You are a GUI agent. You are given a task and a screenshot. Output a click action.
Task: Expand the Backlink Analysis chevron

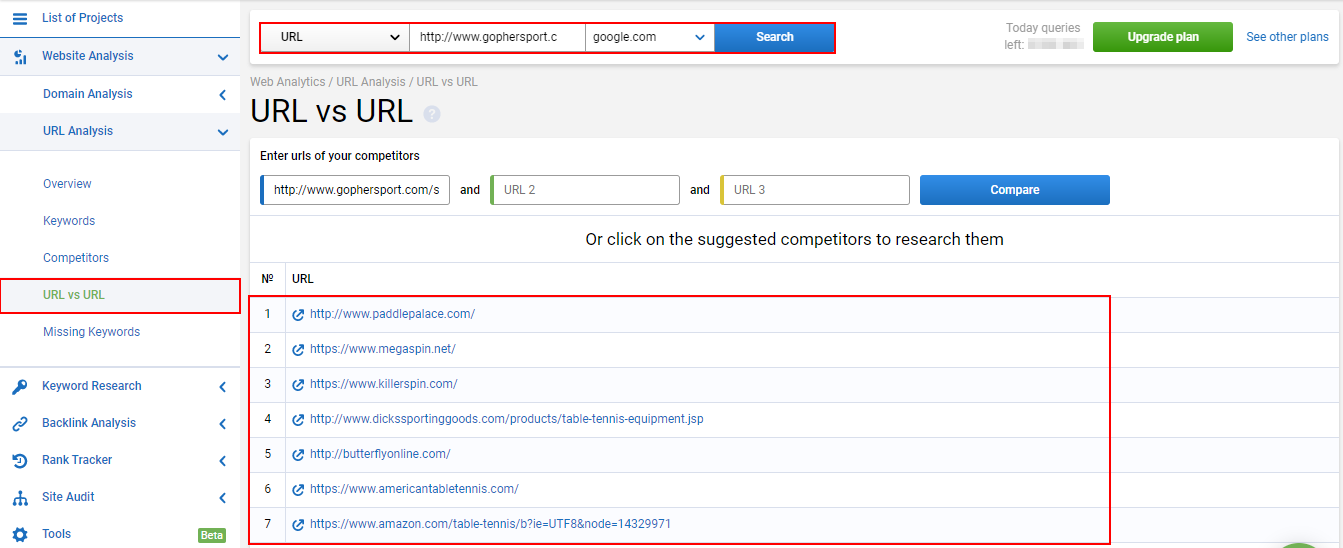click(x=223, y=424)
